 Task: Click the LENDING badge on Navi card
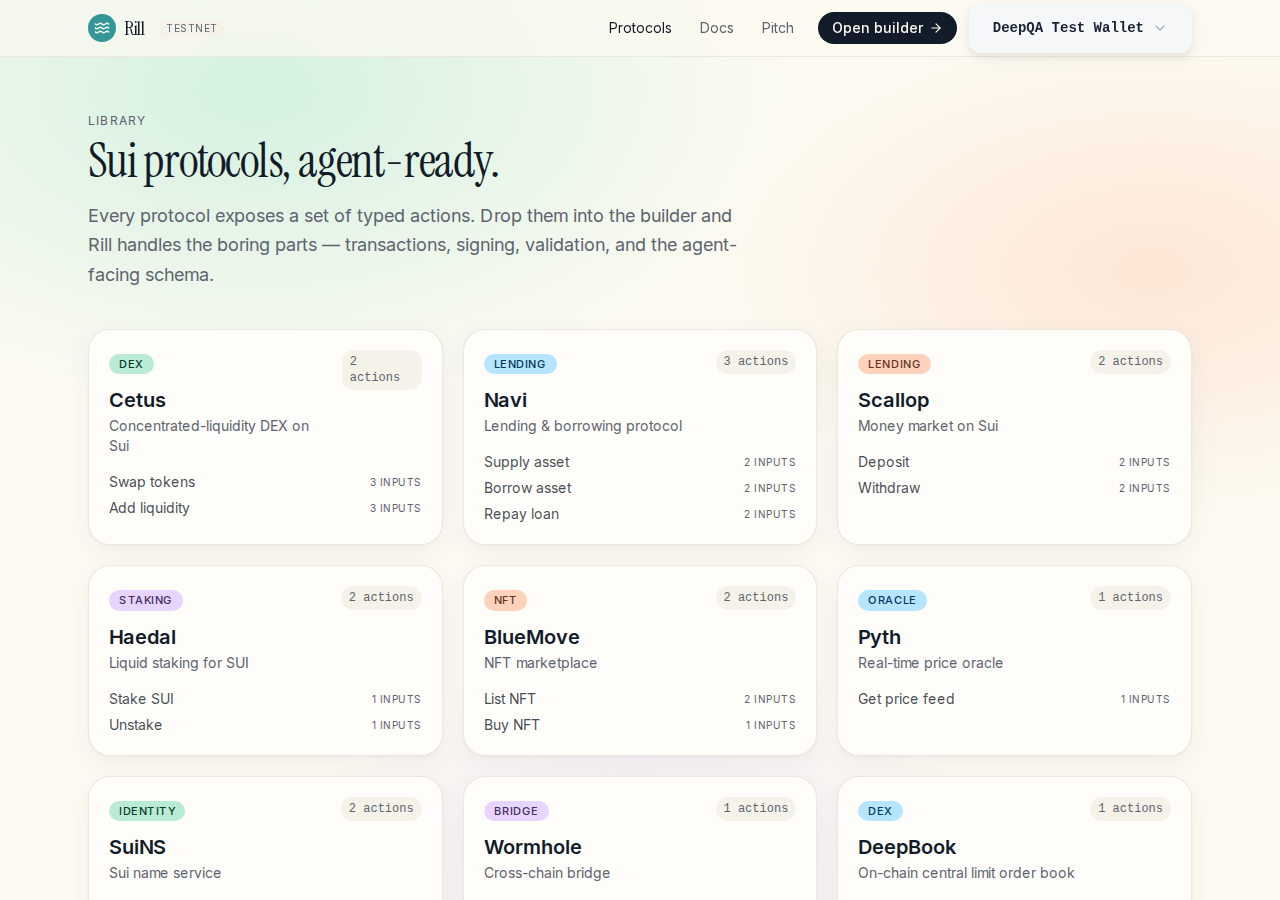(520, 364)
